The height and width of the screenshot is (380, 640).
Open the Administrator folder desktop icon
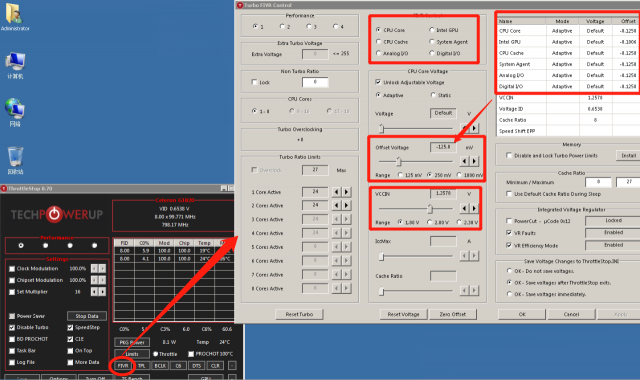click(15, 17)
